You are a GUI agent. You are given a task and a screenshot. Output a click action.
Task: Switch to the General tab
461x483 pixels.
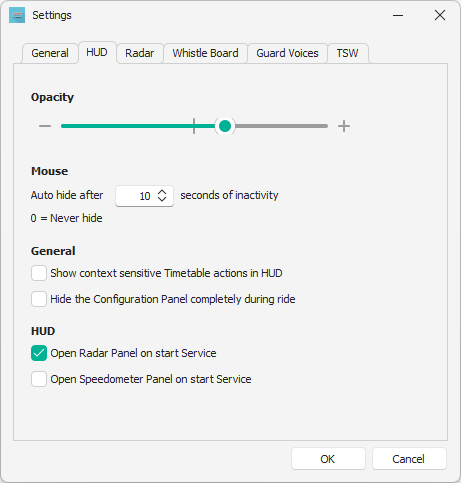(50, 53)
